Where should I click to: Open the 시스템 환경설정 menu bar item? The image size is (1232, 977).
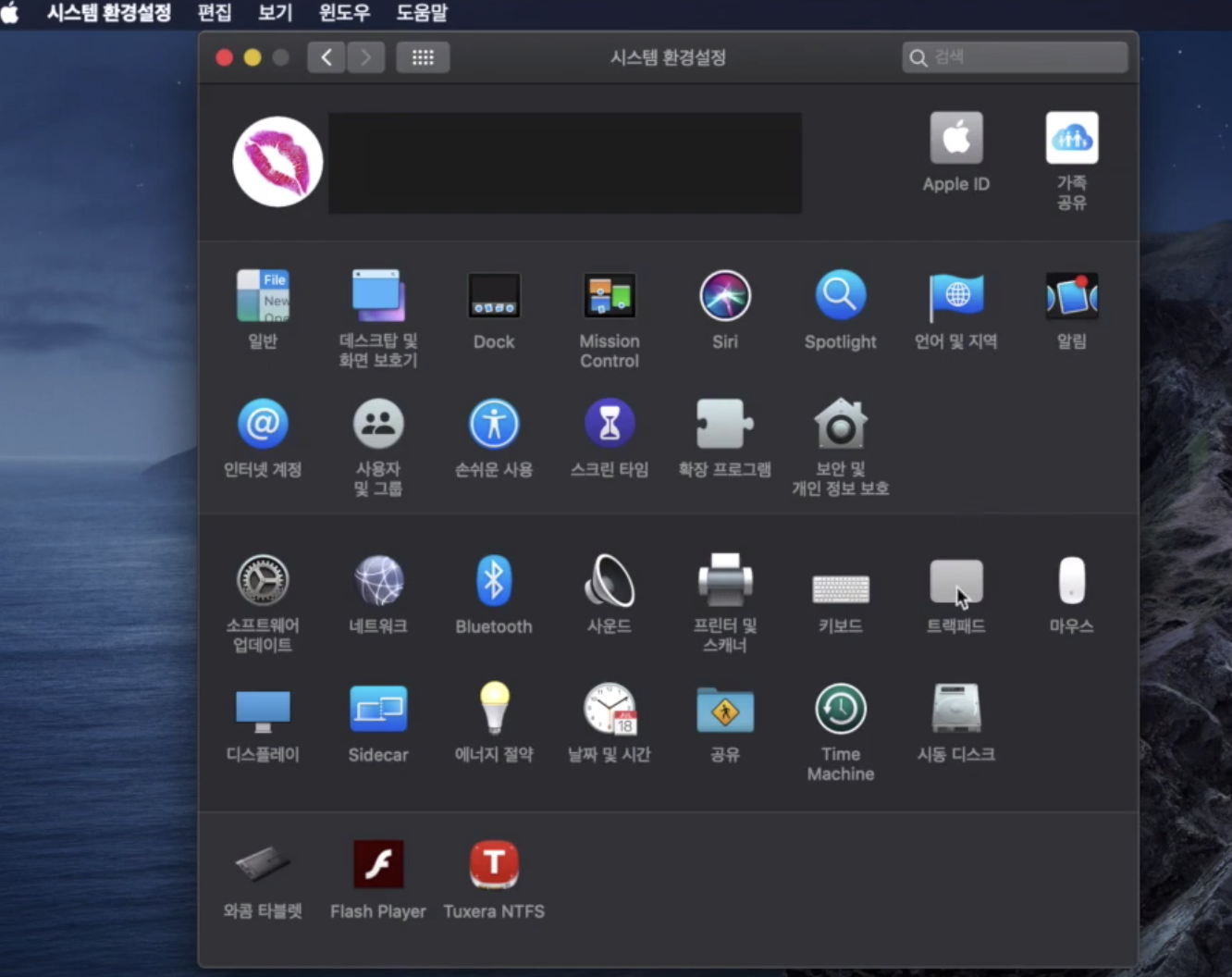(x=109, y=13)
